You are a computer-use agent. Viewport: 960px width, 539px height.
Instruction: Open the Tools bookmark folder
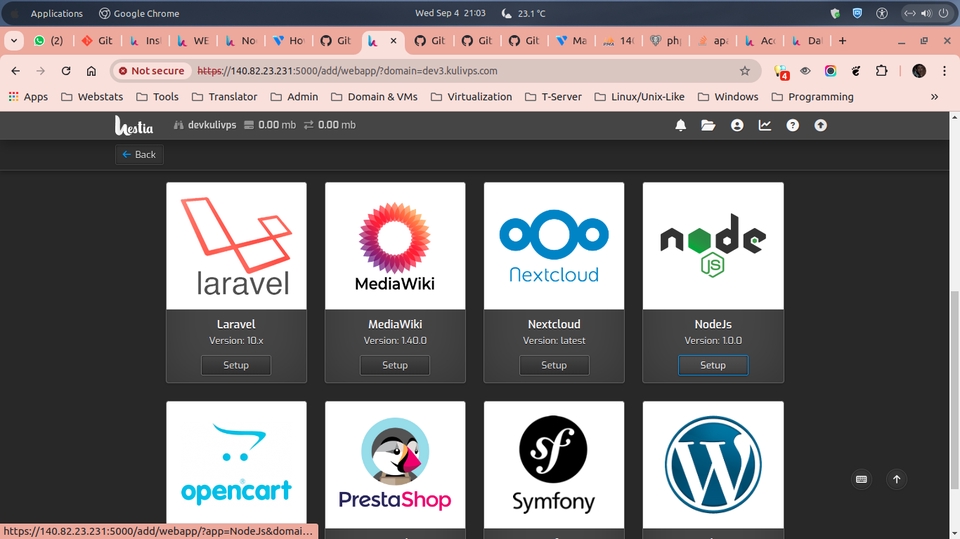coord(157,97)
